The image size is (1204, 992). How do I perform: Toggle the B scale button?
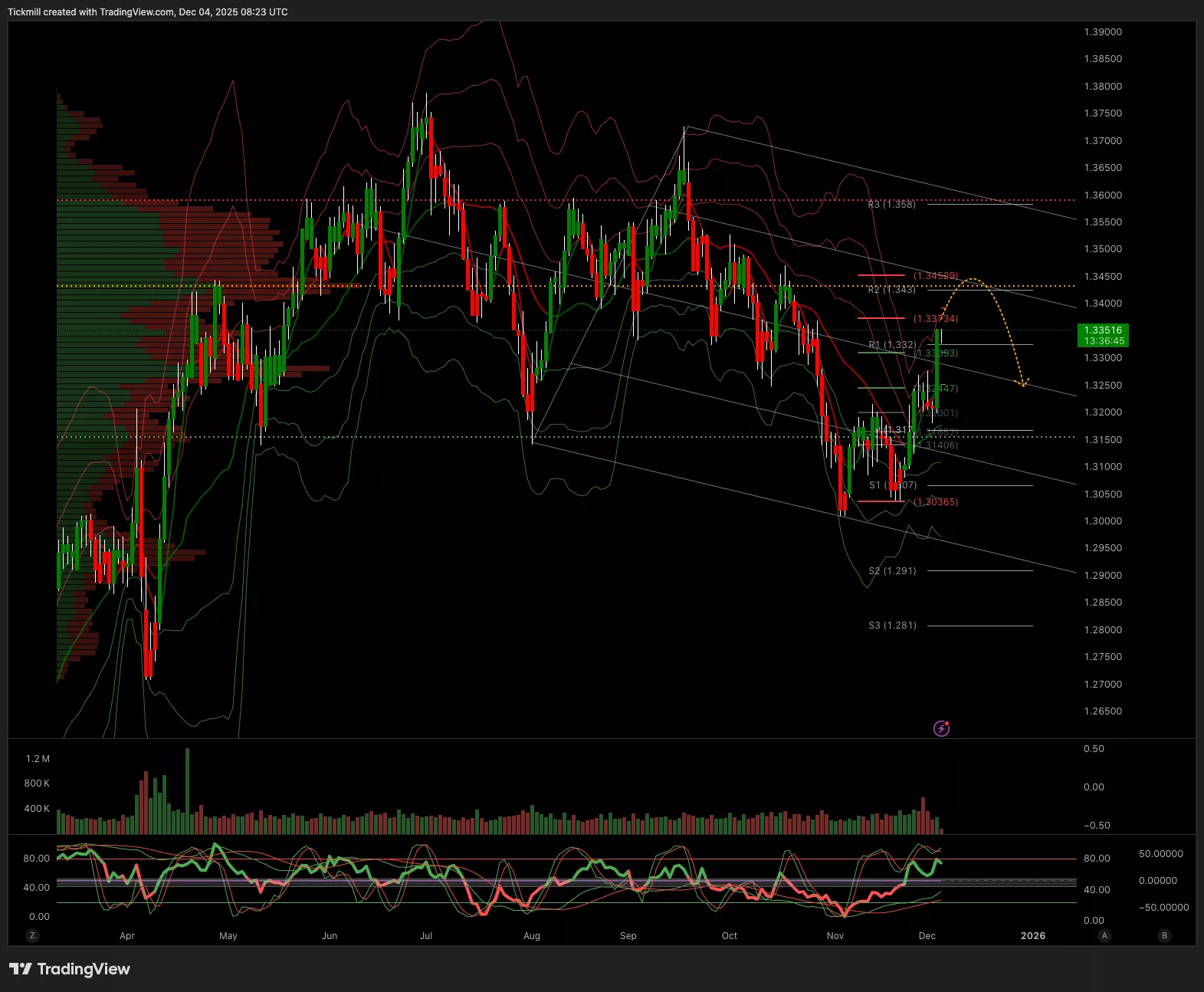click(x=1164, y=935)
